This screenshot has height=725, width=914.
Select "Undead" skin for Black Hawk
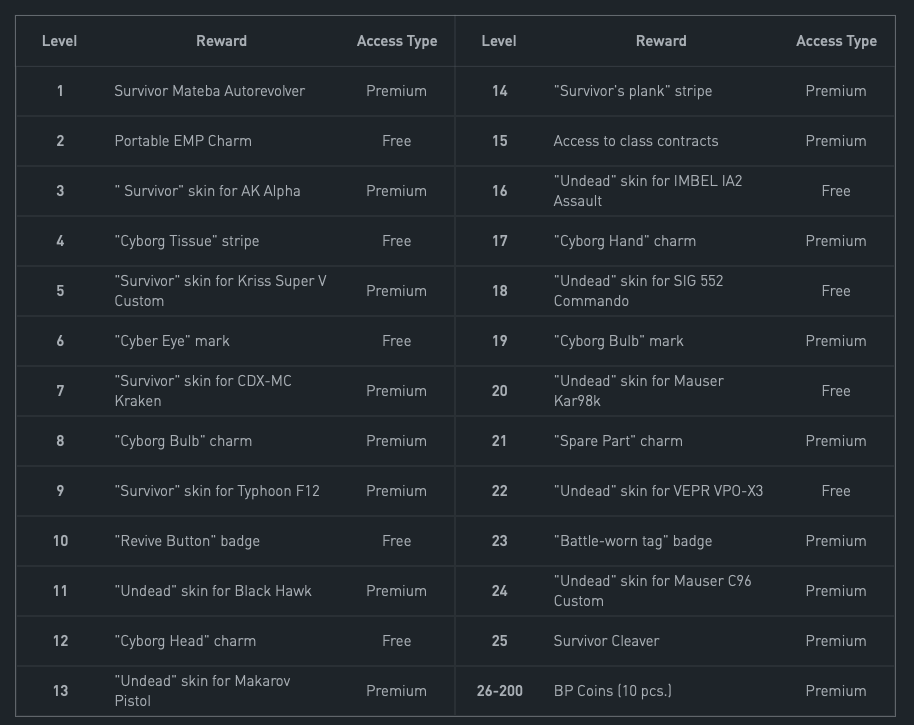pyautogui.click(x=213, y=591)
